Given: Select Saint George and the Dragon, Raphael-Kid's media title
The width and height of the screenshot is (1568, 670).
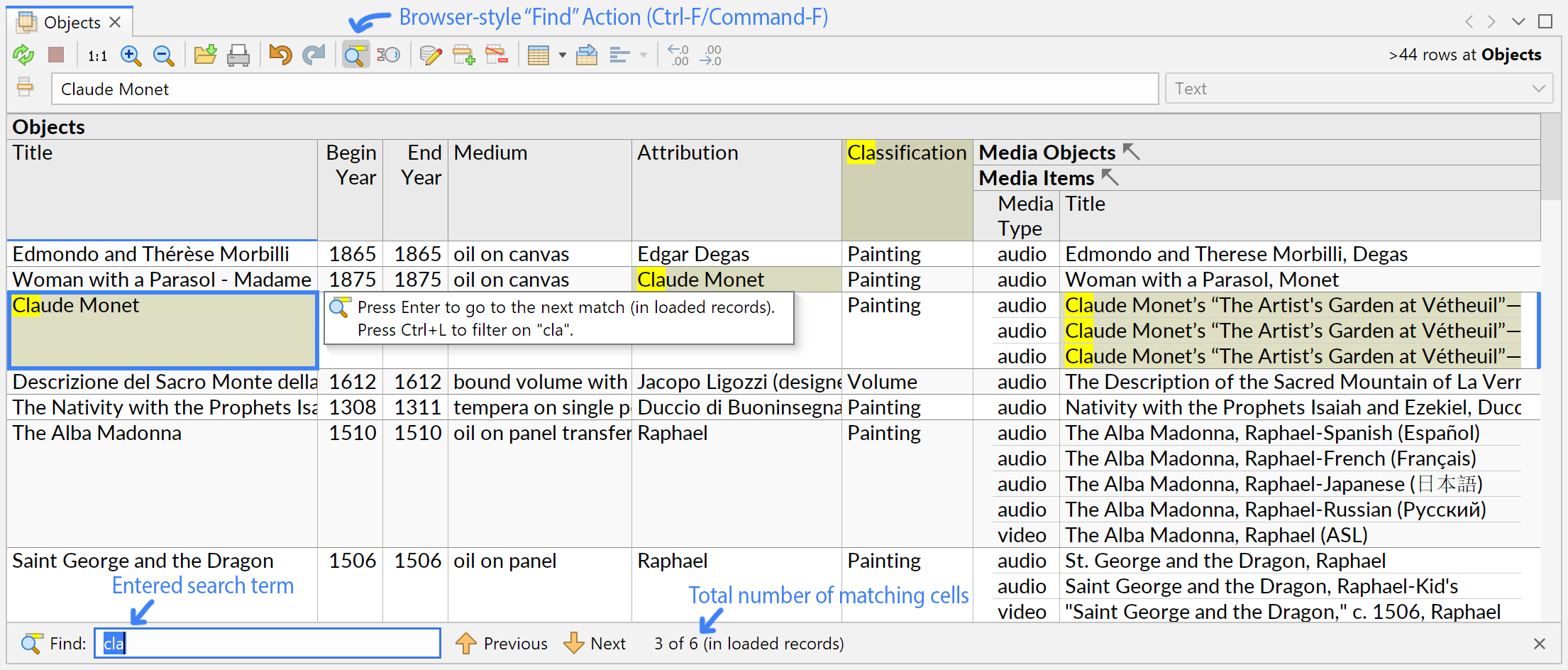Looking at the screenshot, I should 1291,586.
